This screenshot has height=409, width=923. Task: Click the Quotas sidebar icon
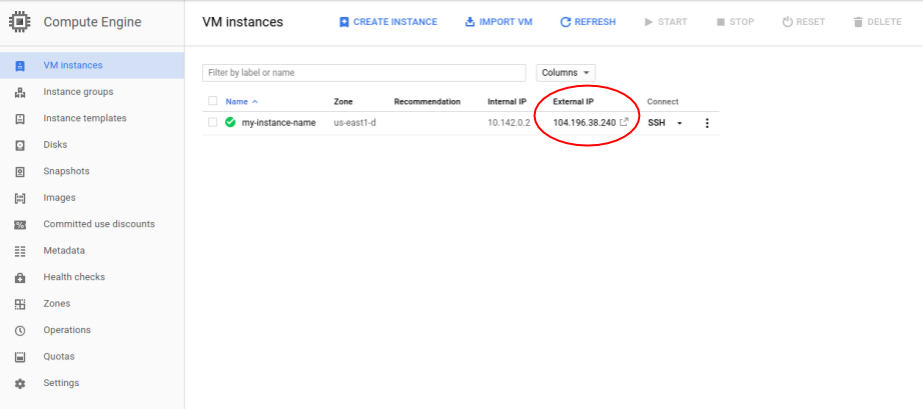click(20, 357)
